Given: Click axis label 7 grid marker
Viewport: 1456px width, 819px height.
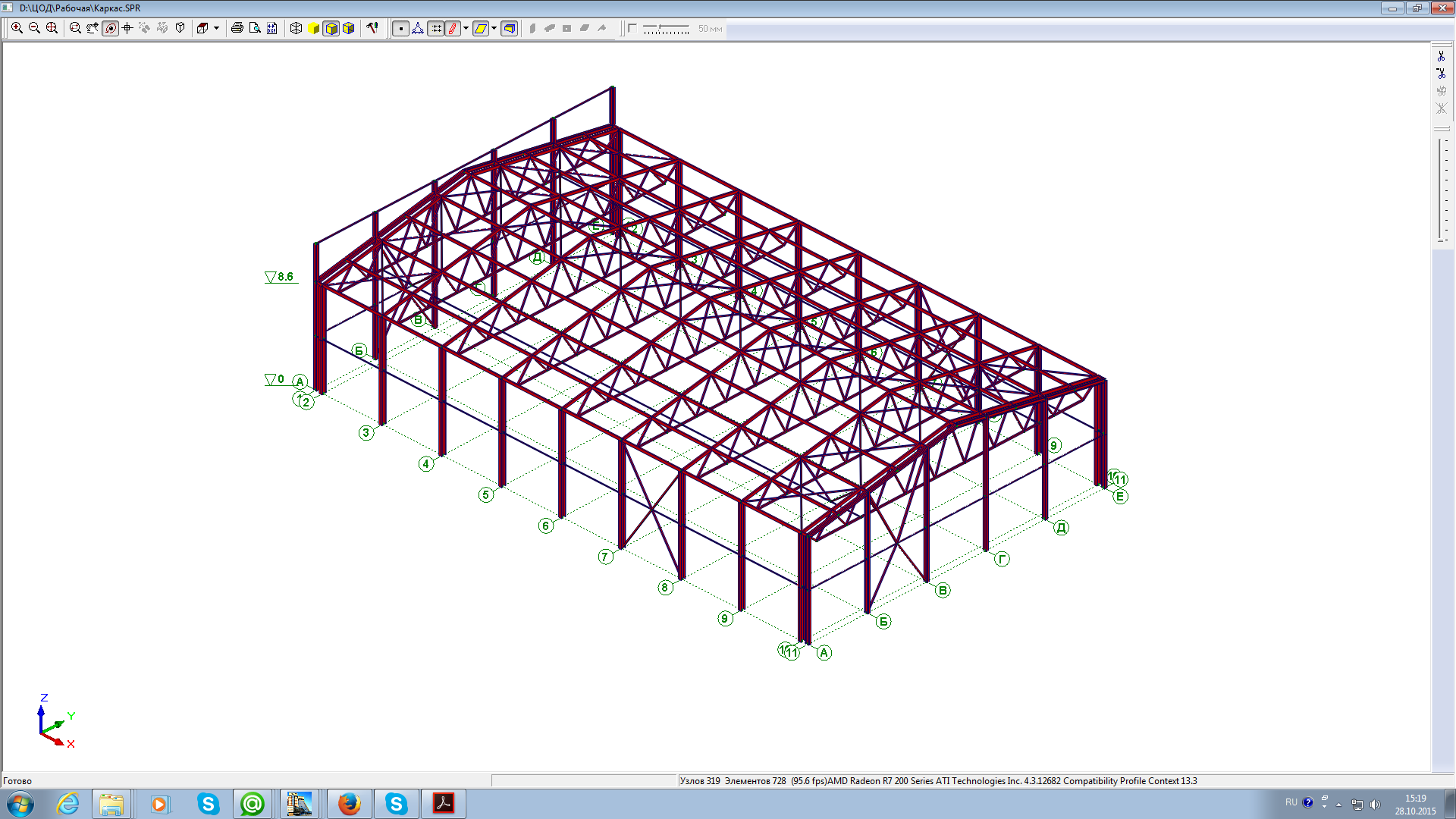Looking at the screenshot, I should (x=605, y=557).
